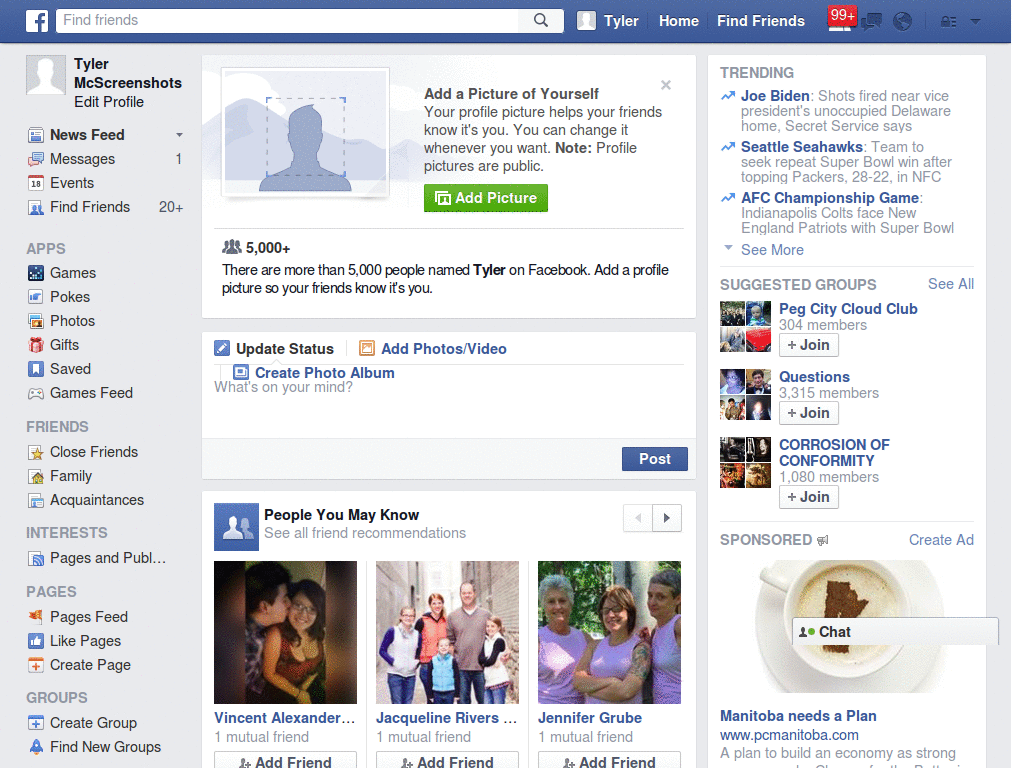Click See All suggested groups
Viewport: 1024px width, 768px height.
pos(951,284)
